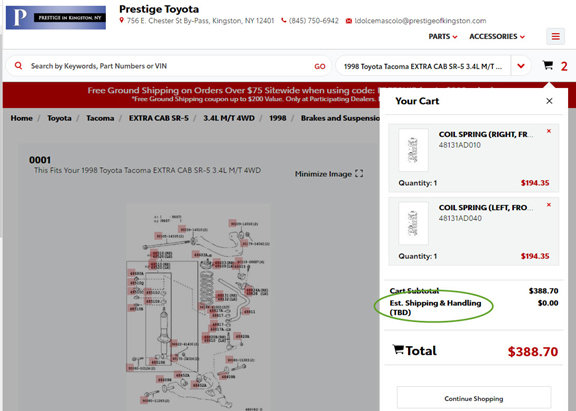This screenshot has width=576, height=411.
Task: Click the red Total $388.70 amount
Action: point(533,351)
